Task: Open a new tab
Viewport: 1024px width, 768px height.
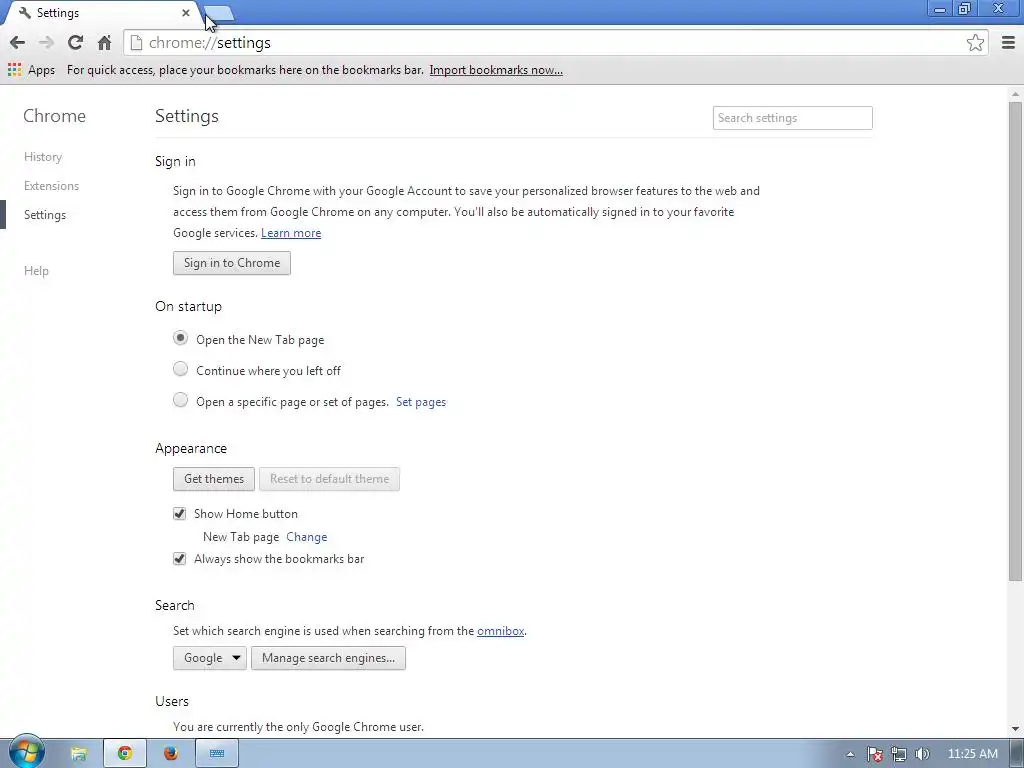Action: tap(219, 13)
